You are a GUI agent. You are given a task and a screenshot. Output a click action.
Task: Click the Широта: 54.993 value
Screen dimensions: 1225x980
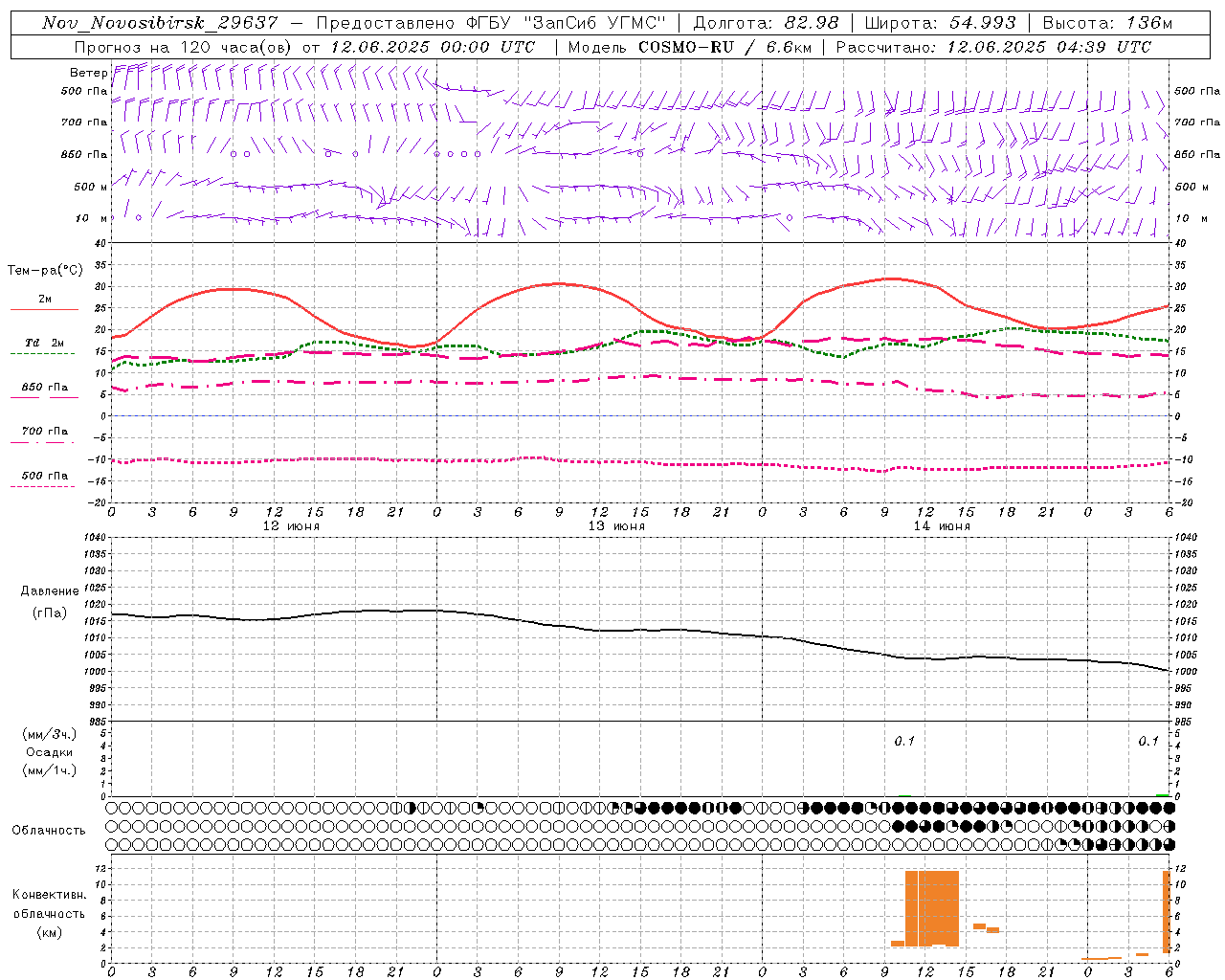click(940, 23)
